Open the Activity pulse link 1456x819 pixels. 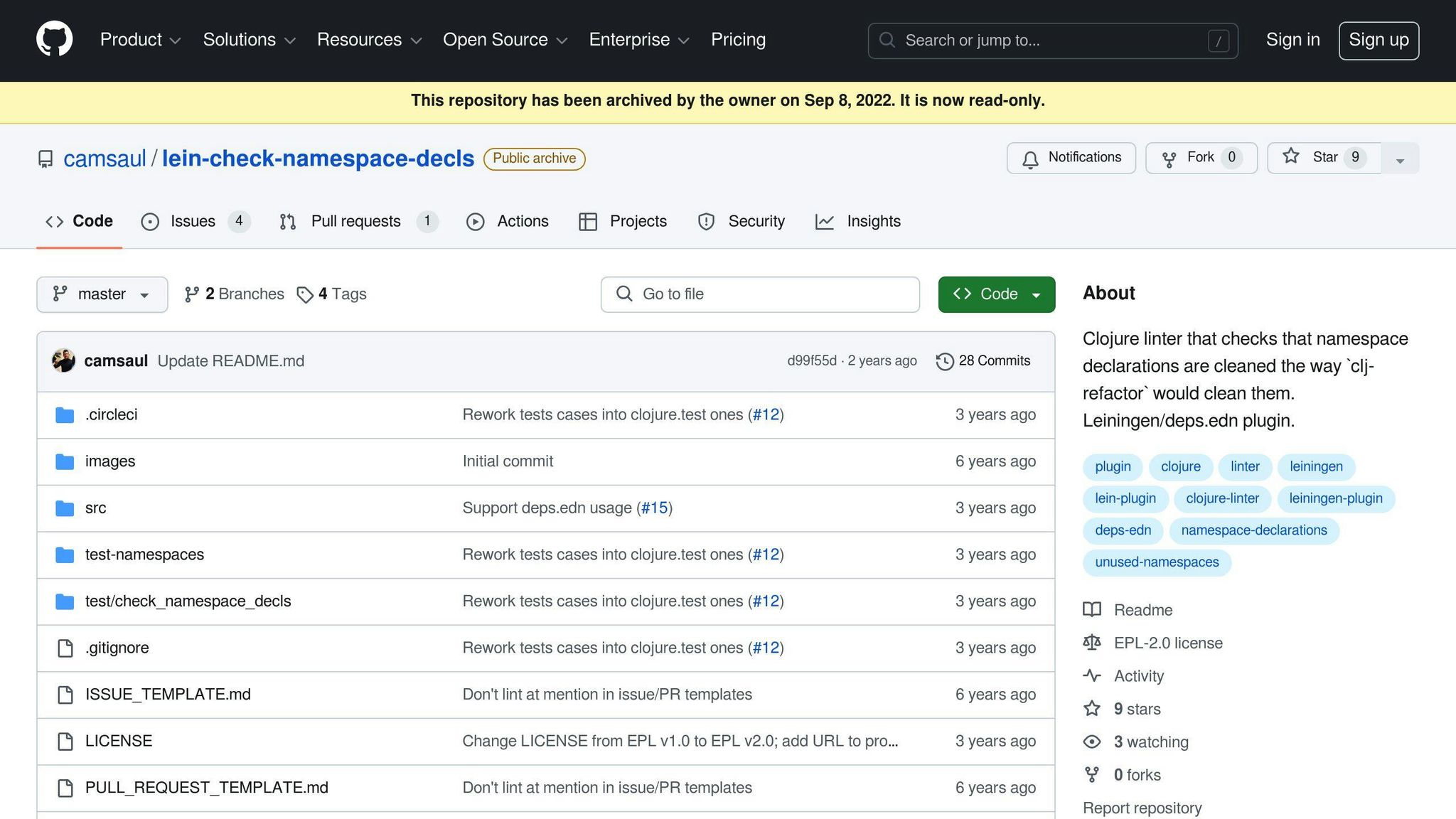1137,676
